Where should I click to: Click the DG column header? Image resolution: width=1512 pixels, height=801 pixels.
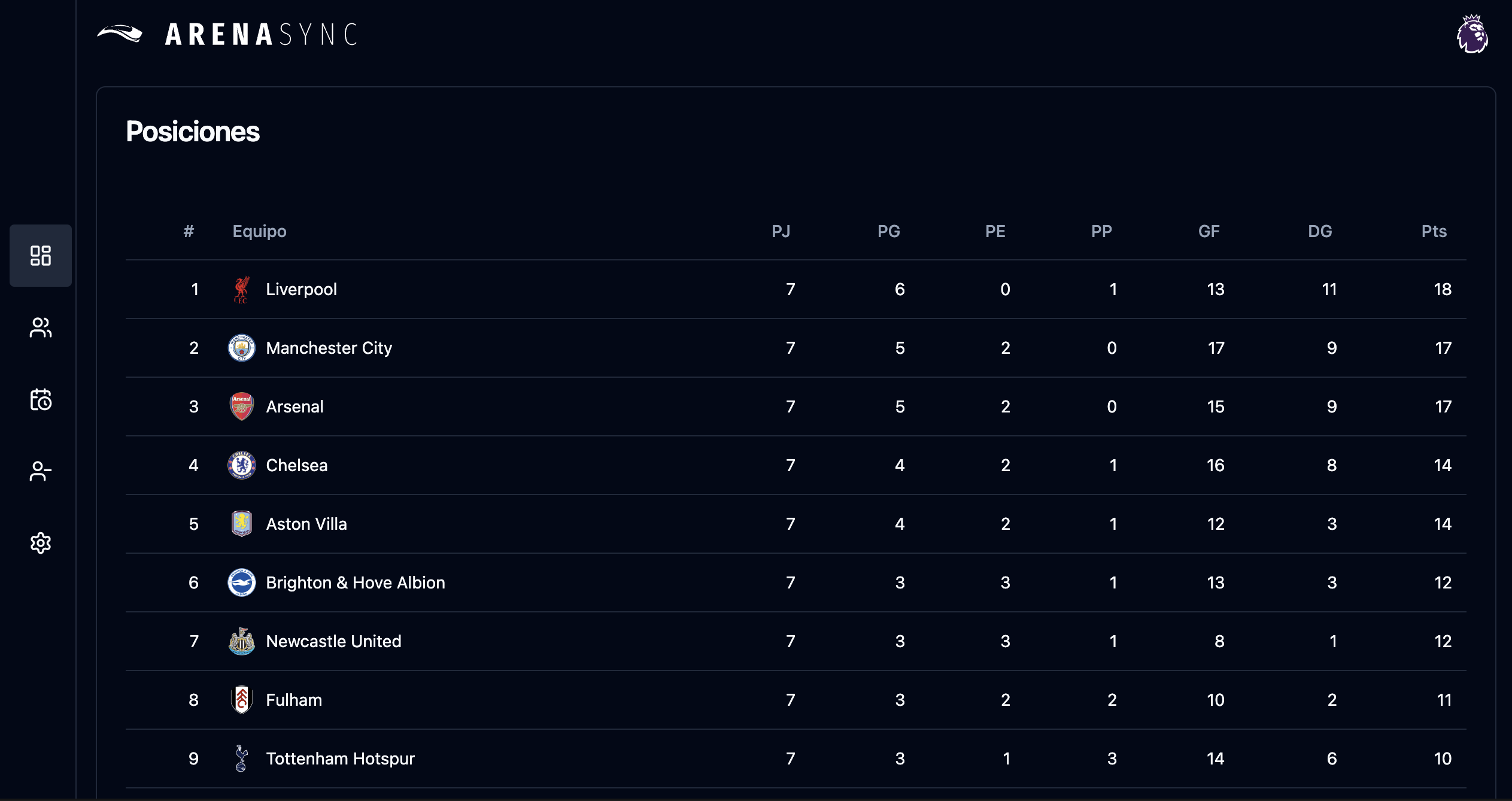(1319, 231)
